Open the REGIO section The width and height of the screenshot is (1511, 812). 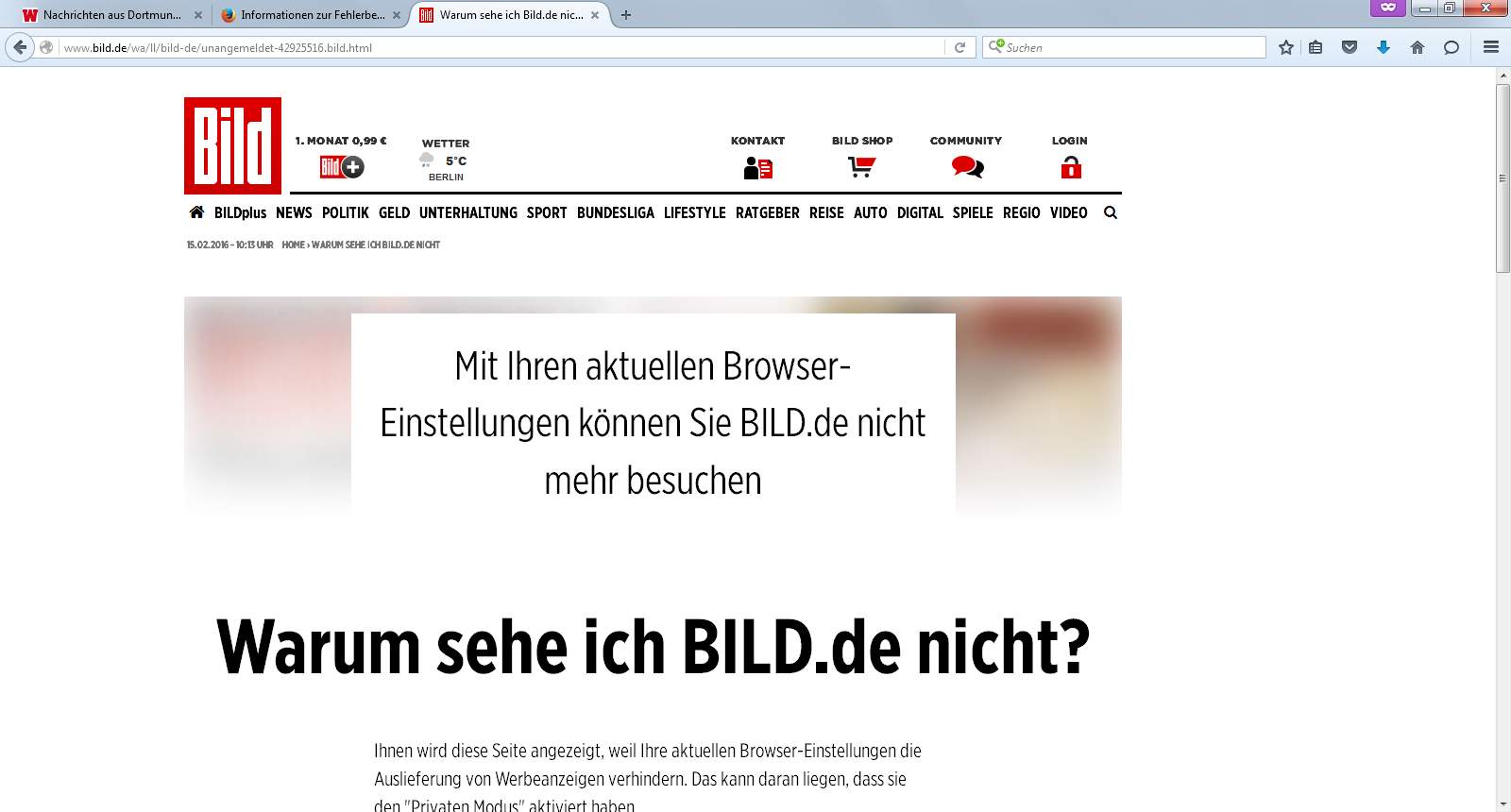click(1022, 213)
